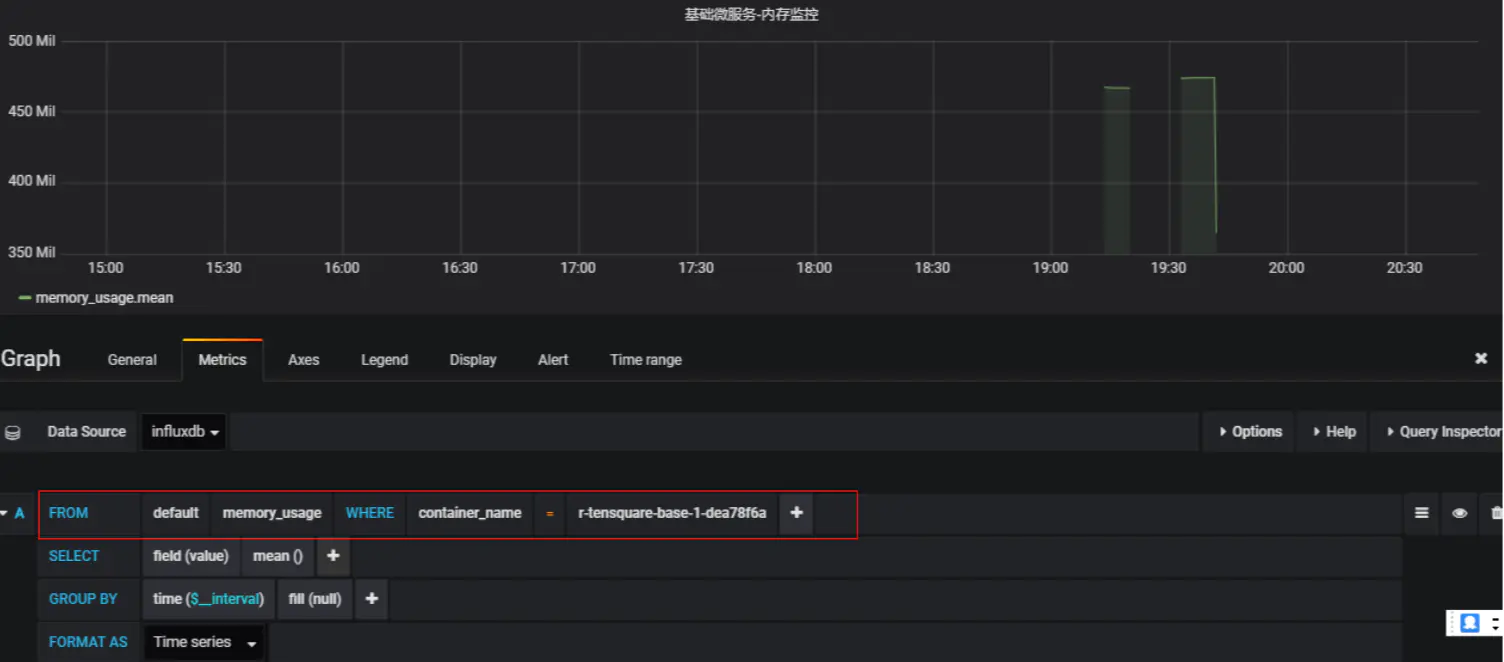
Task: Switch to the Alert tab
Action: coord(553,360)
